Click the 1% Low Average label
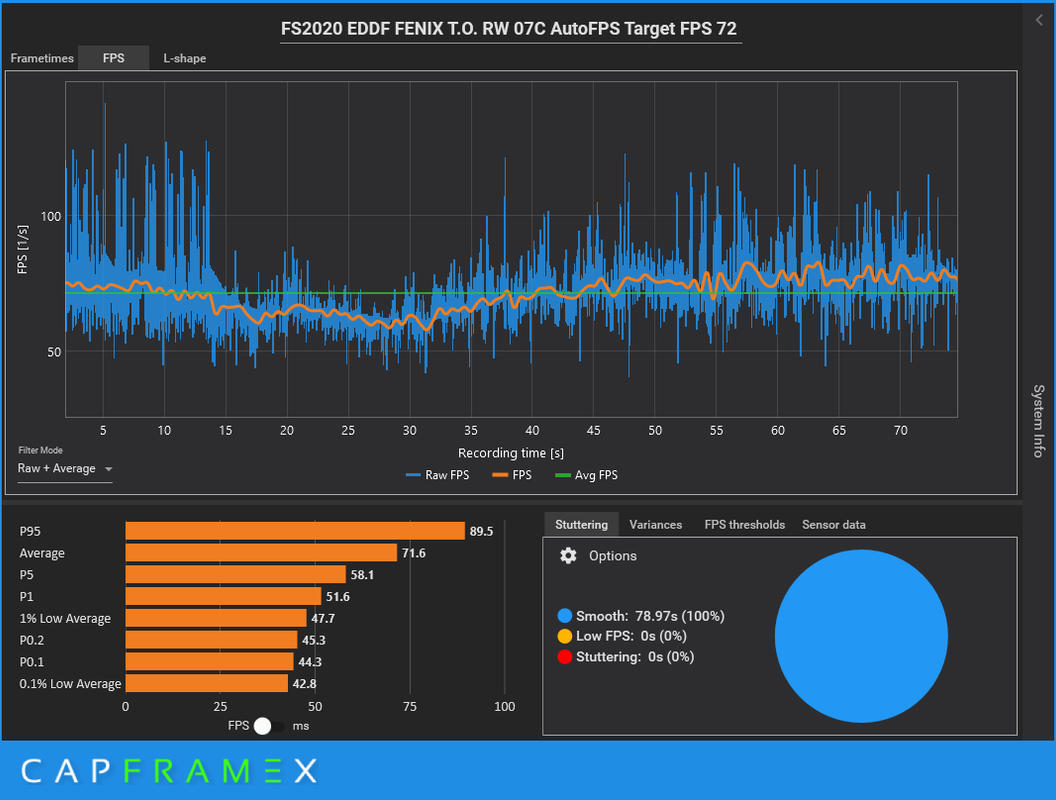The width and height of the screenshot is (1056, 800). (65, 618)
